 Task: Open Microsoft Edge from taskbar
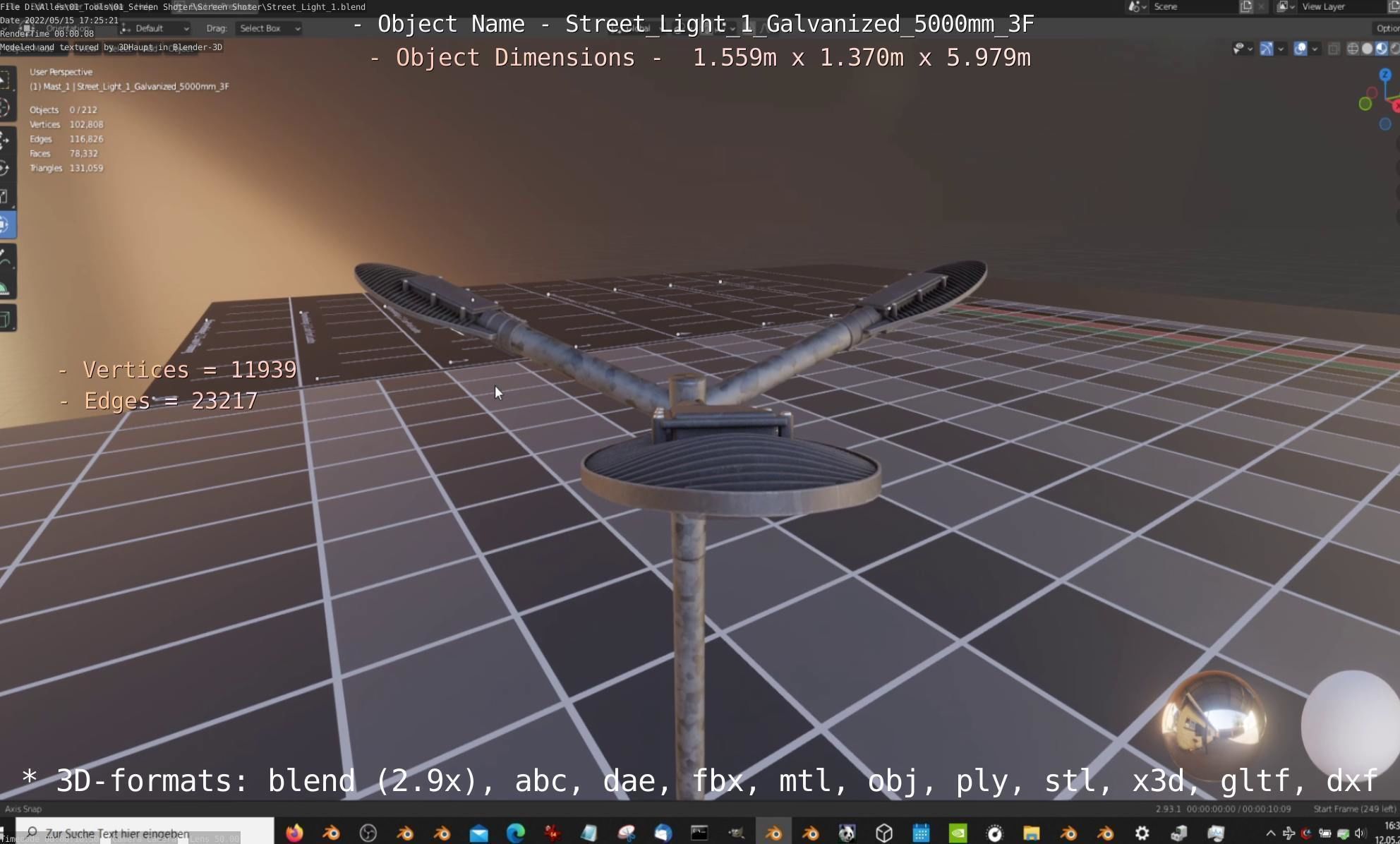click(516, 833)
